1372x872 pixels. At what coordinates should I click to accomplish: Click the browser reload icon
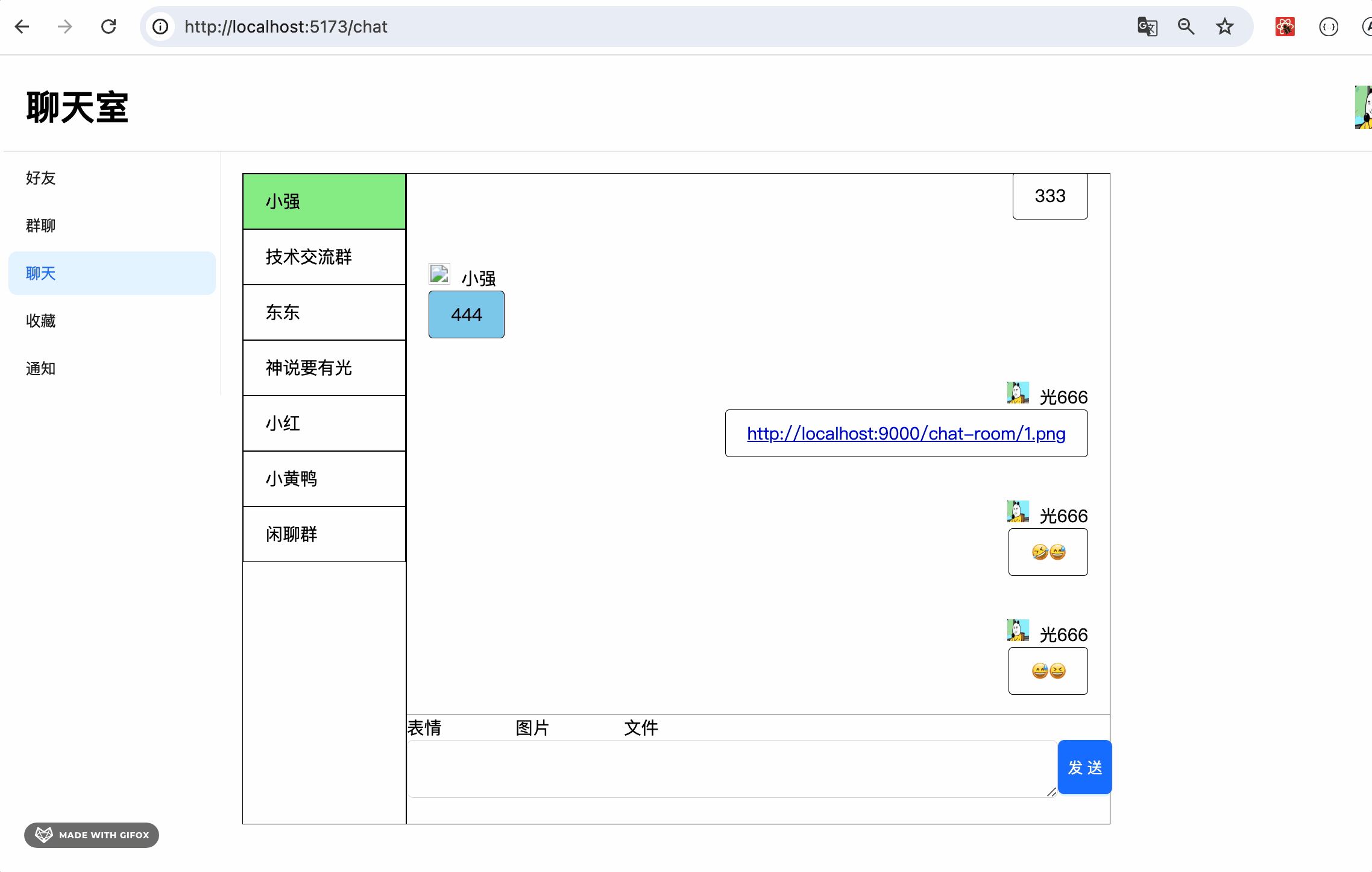[x=109, y=27]
